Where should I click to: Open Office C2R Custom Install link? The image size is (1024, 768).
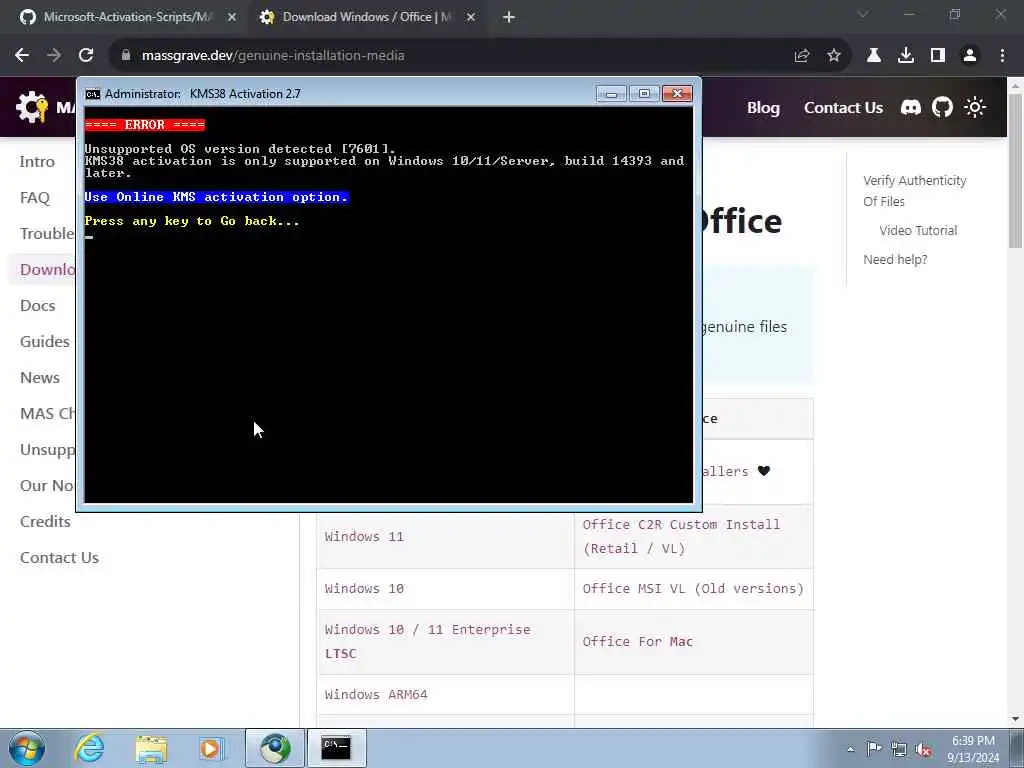pos(680,536)
